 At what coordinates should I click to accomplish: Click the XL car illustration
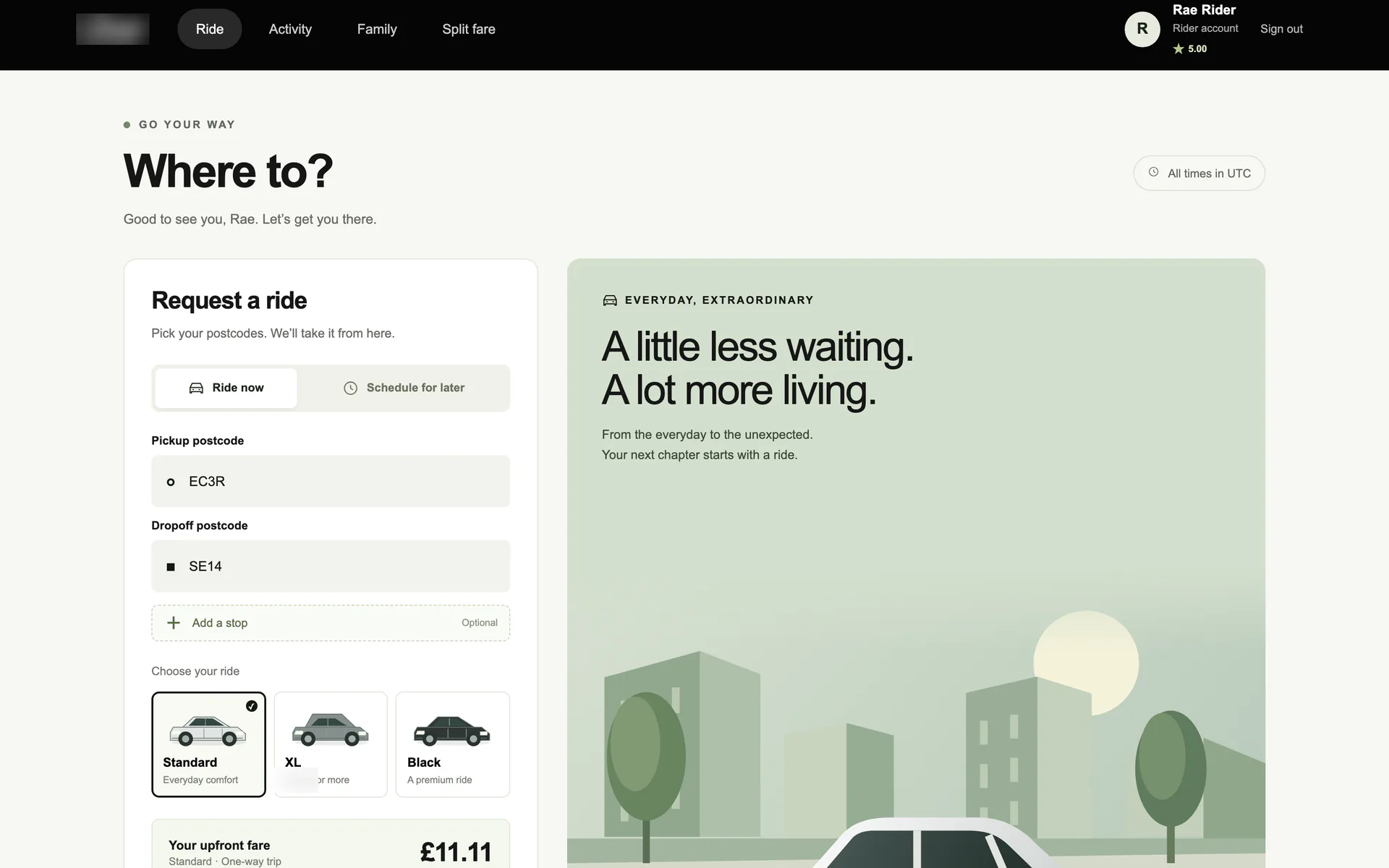coord(330,730)
